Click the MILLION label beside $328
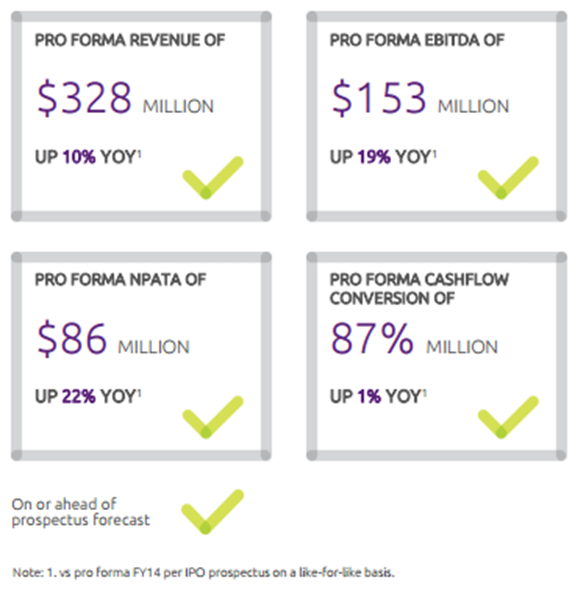 point(178,106)
